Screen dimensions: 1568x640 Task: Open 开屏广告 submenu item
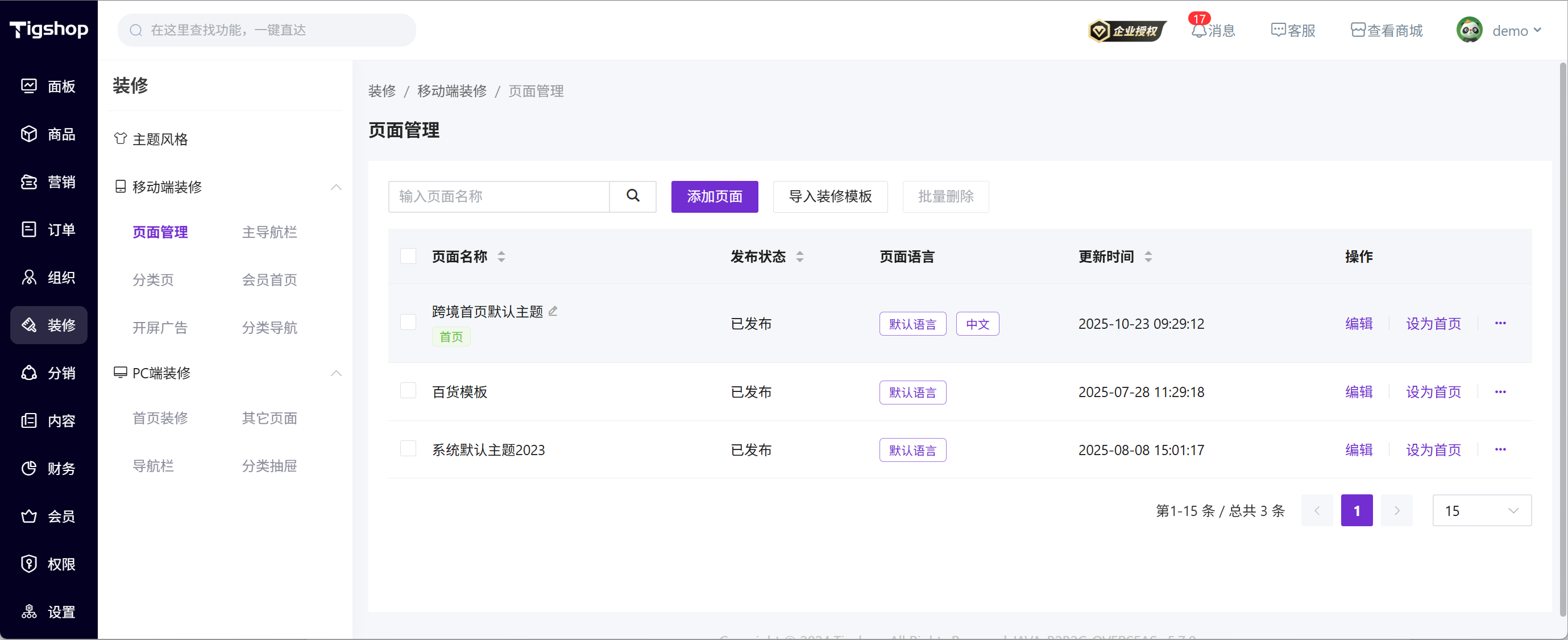coord(160,328)
